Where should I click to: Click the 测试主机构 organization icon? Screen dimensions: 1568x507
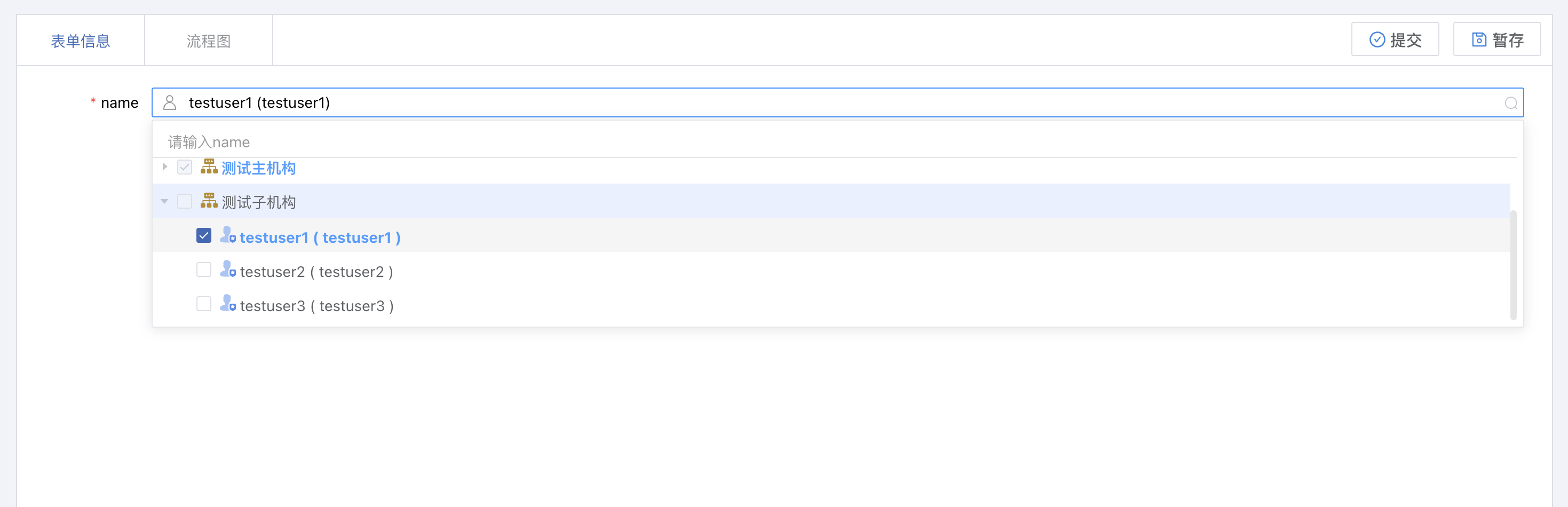209,167
